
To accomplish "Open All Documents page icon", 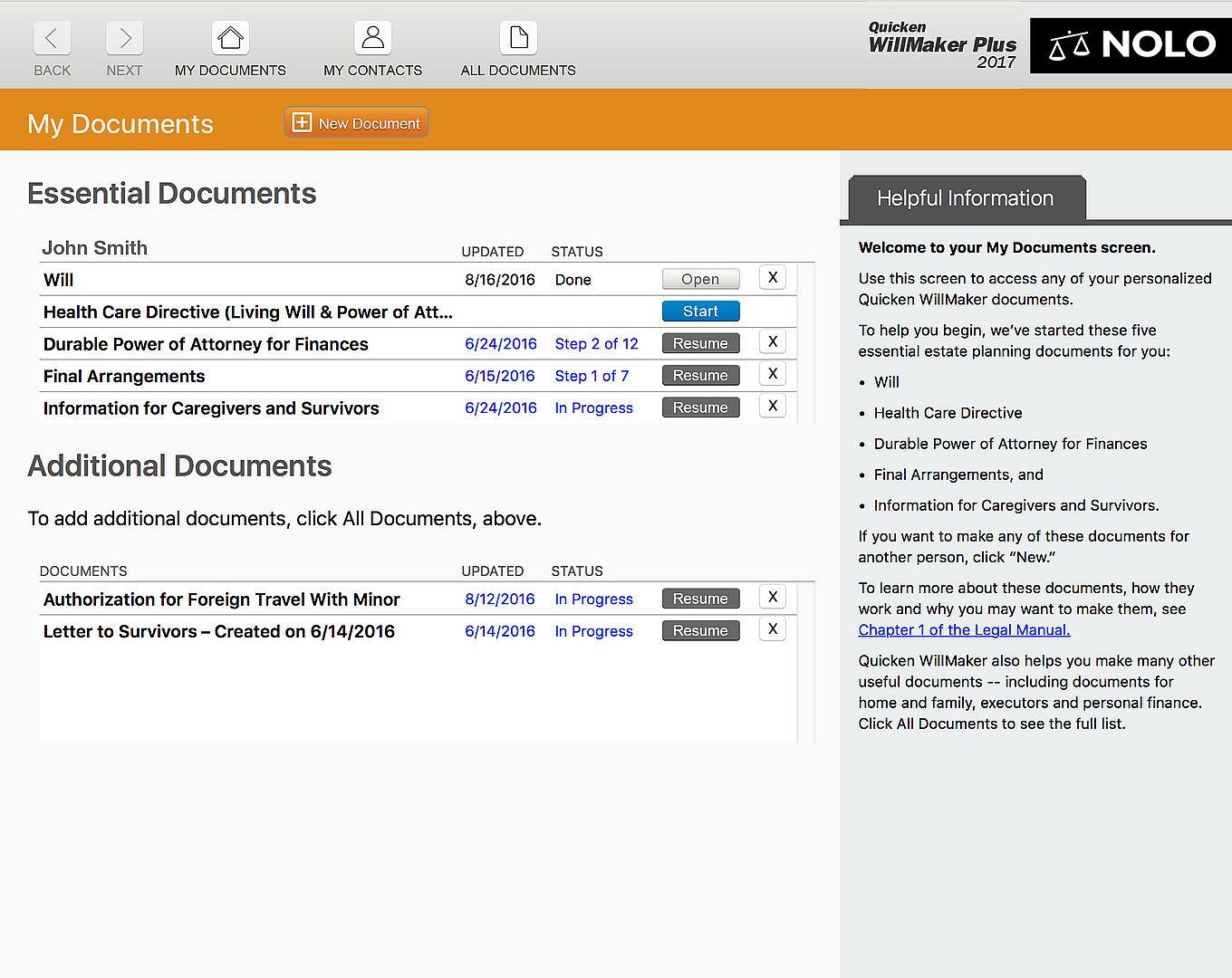I will tap(518, 39).
